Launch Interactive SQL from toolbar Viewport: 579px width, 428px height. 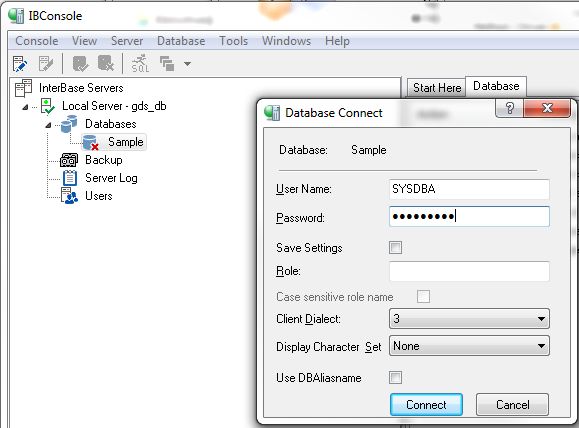(140, 64)
